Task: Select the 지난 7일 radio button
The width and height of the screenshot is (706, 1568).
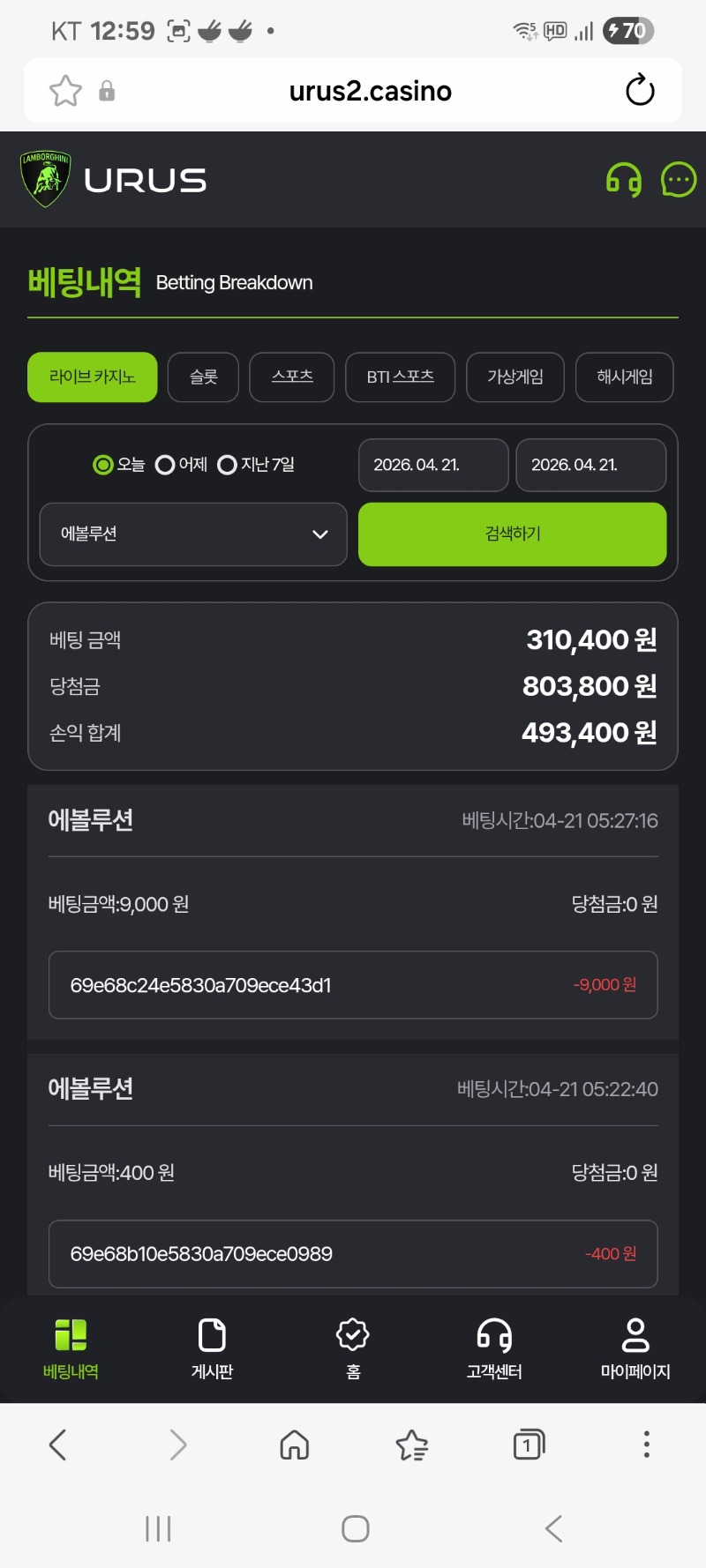Action: pyautogui.click(x=227, y=465)
